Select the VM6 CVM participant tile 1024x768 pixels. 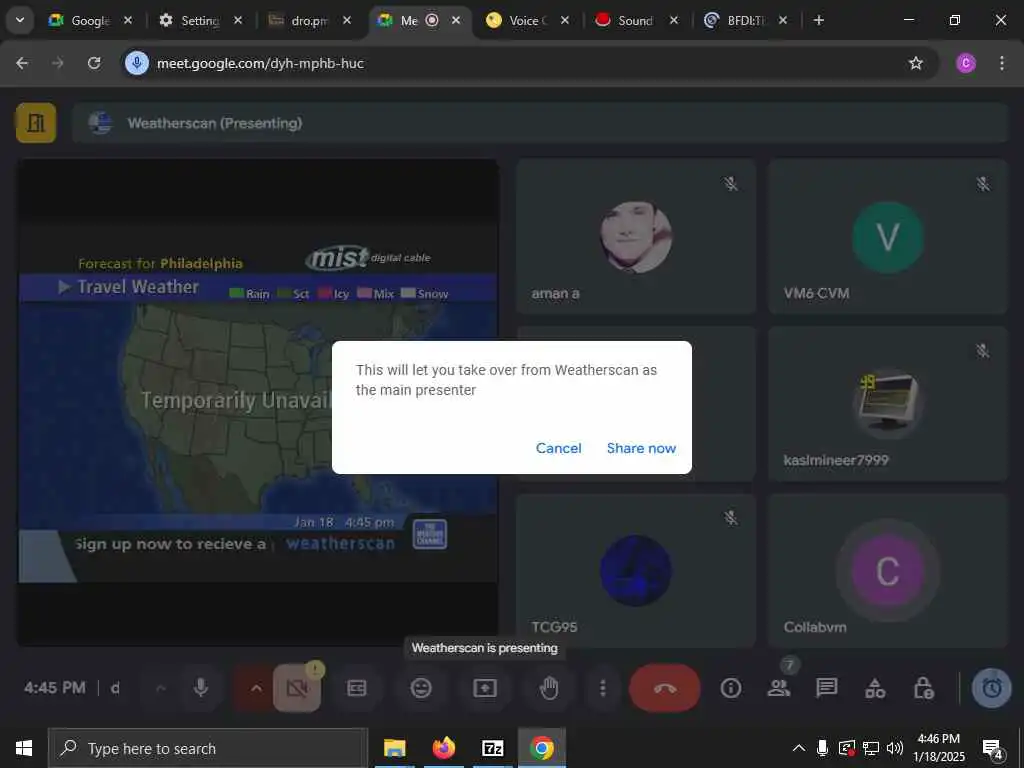pyautogui.click(x=888, y=236)
